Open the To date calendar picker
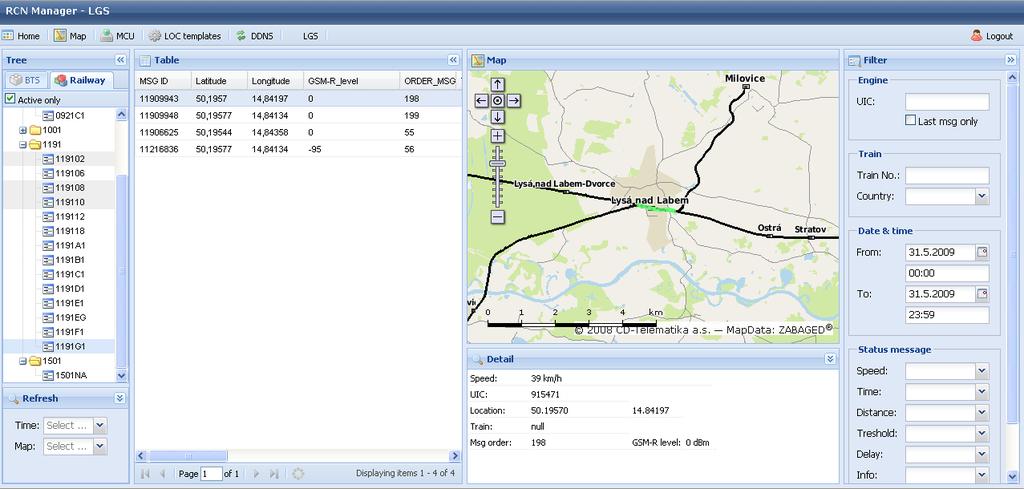The height and width of the screenshot is (489, 1024). 983,294
